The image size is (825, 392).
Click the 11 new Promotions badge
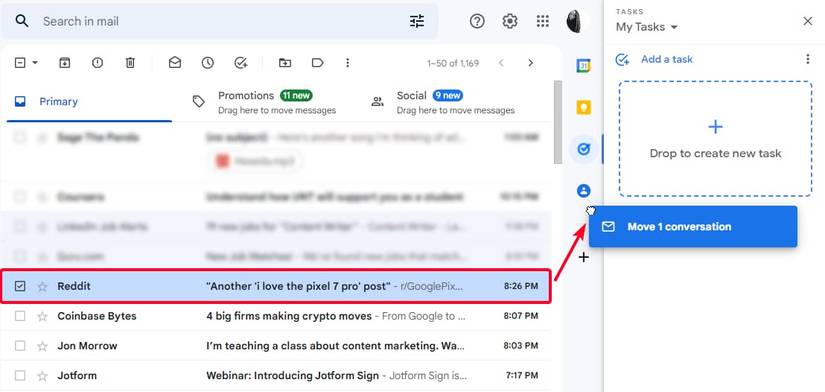click(296, 96)
